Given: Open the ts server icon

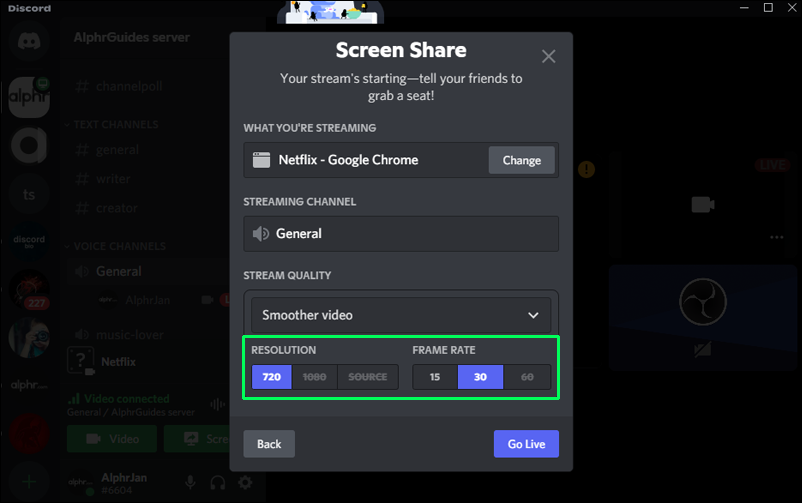Looking at the screenshot, I should (29, 194).
